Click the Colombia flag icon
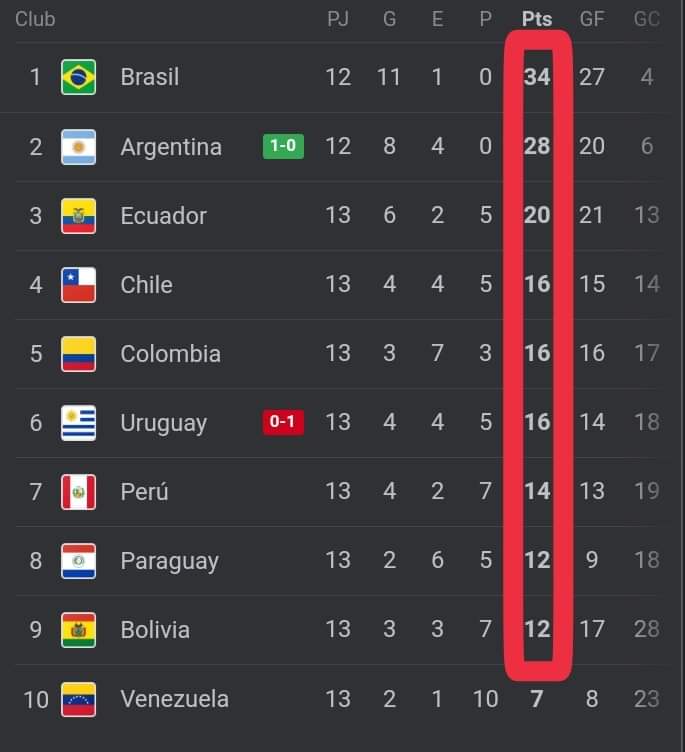 pyautogui.click(x=78, y=354)
